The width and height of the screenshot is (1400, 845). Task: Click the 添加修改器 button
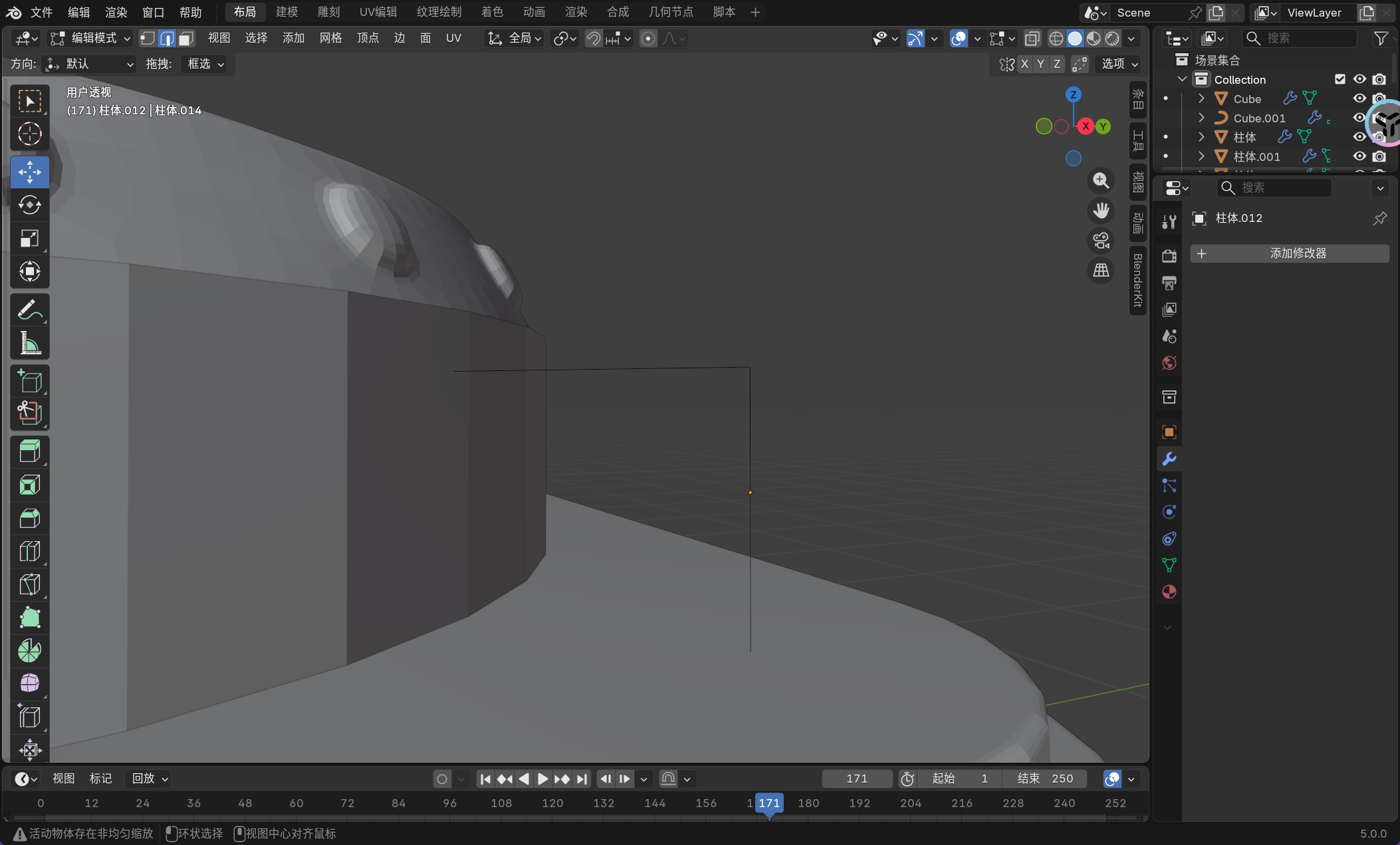tap(1290, 253)
